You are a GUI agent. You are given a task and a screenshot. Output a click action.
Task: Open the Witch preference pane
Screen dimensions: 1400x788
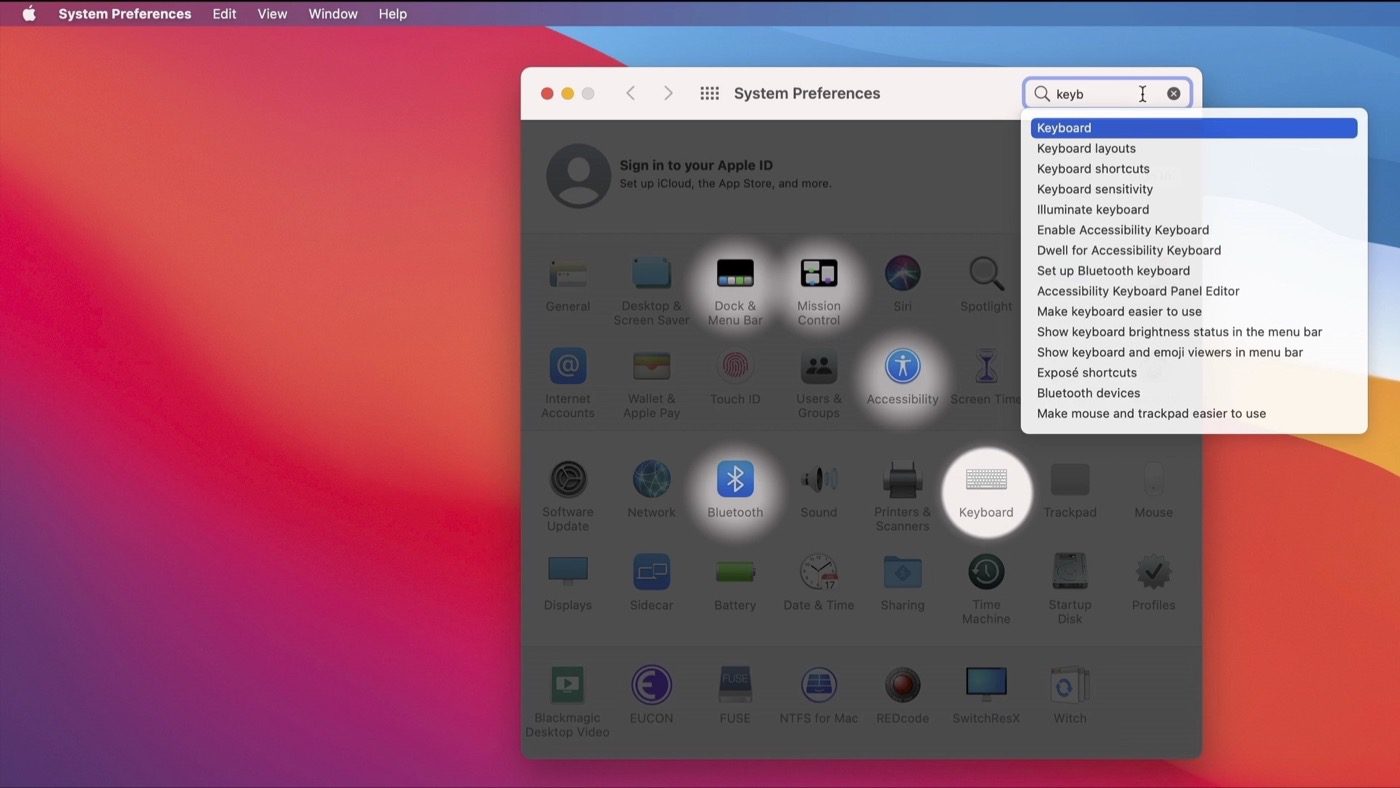point(1070,685)
